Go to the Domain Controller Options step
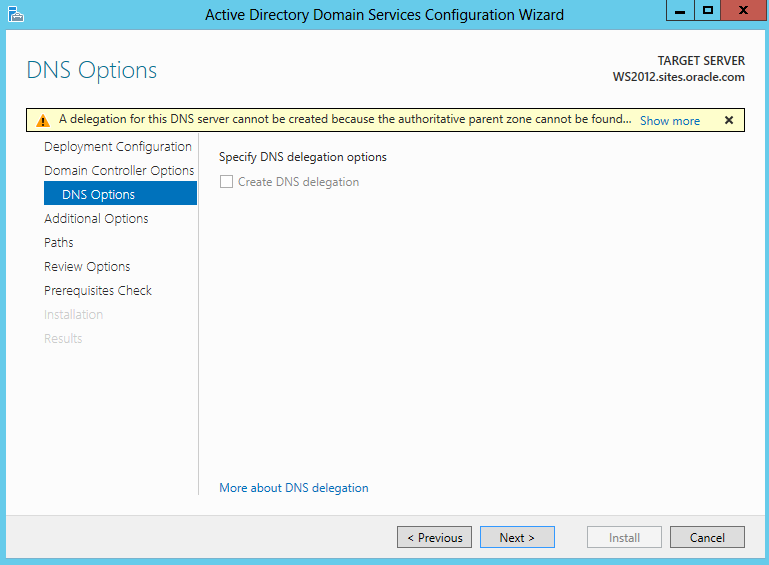The width and height of the screenshot is (769, 565). pos(119,171)
